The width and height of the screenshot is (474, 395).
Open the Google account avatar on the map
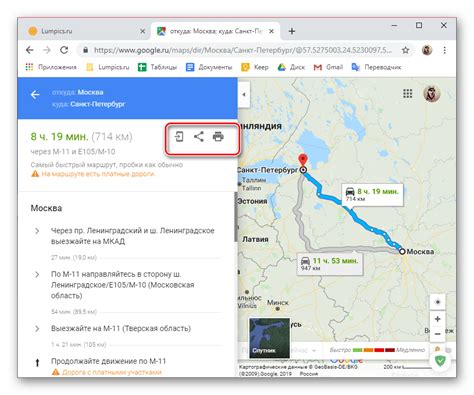click(x=432, y=94)
